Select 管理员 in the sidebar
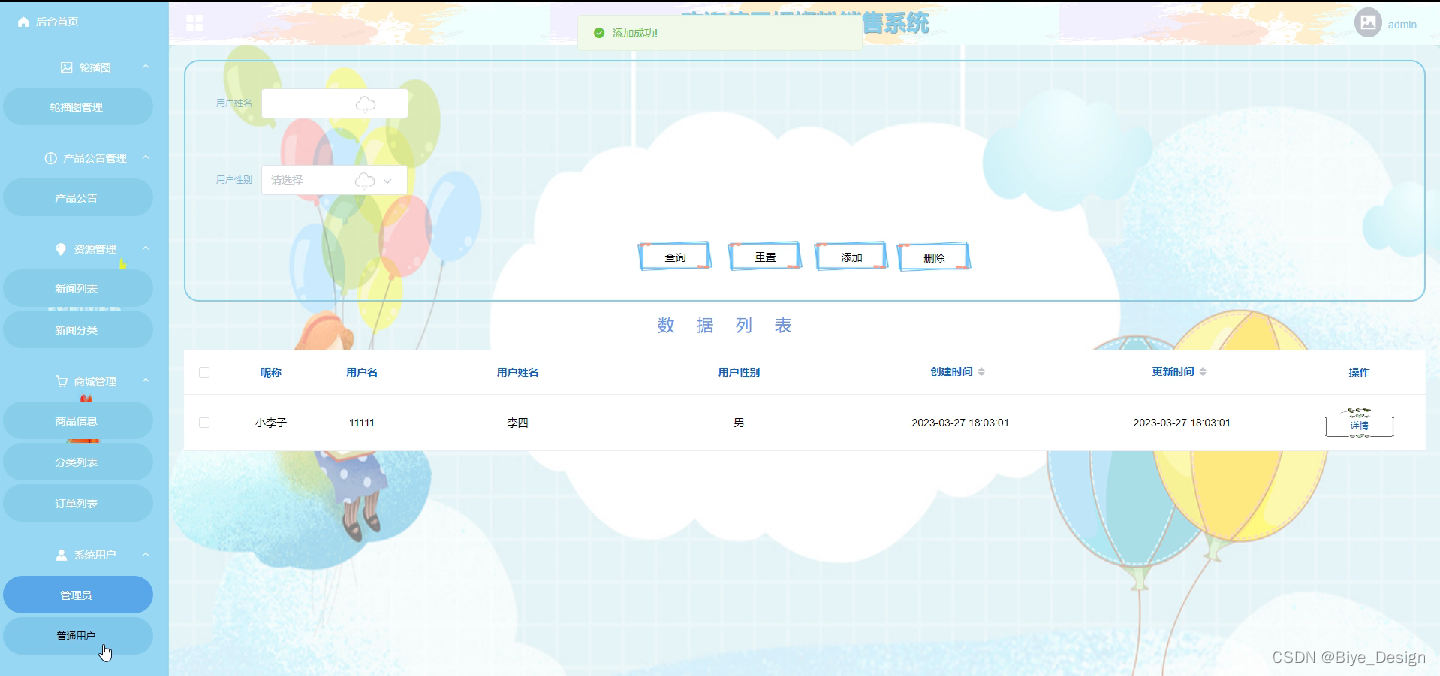Screen dimensions: 1440x676 (78, 595)
